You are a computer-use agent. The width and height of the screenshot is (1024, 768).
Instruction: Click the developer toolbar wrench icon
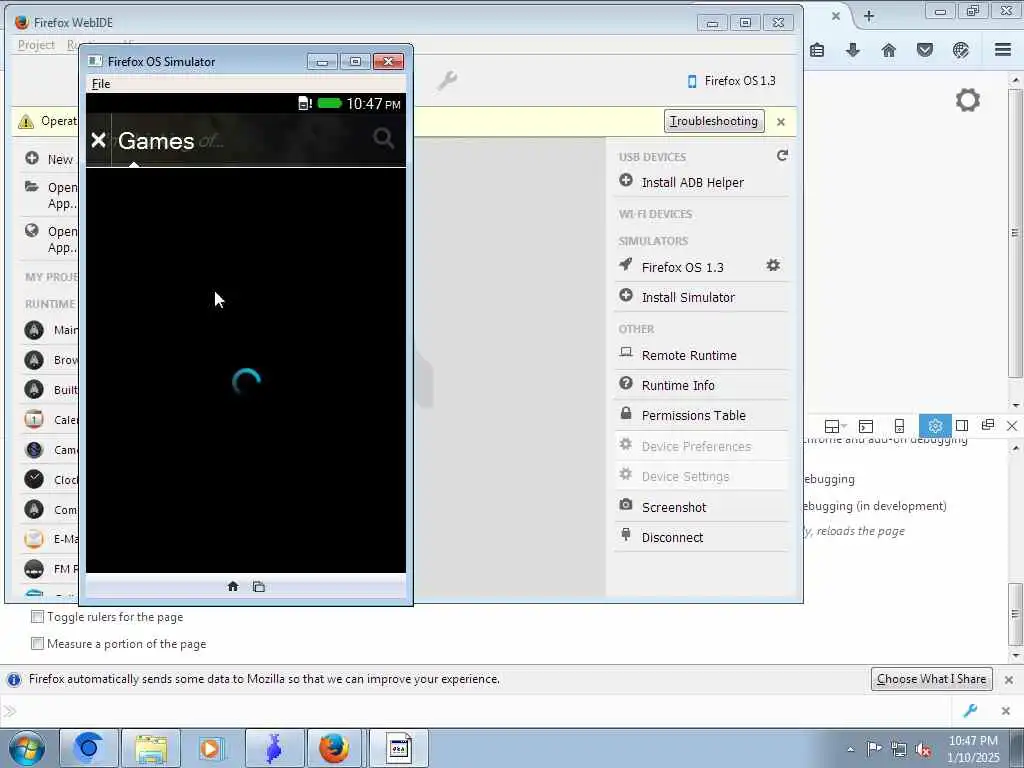click(x=970, y=711)
